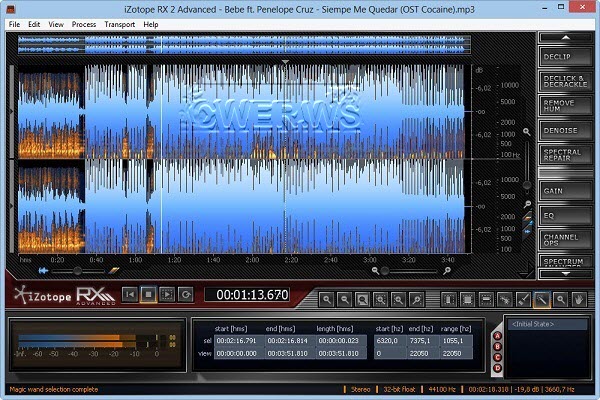This screenshot has width=600, height=400.
Task: Click vertical zoom-out magnifier beside frequency ruler
Action: (528, 204)
